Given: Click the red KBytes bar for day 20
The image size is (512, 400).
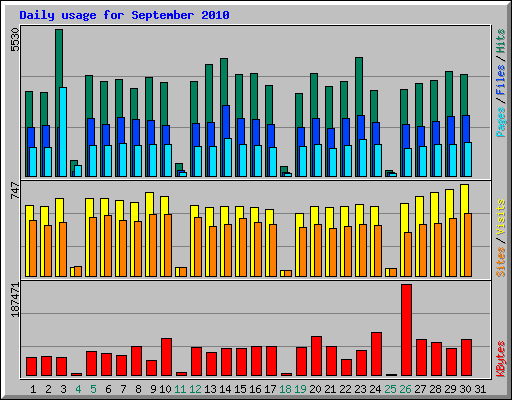Looking at the screenshot, I should pos(316,356).
